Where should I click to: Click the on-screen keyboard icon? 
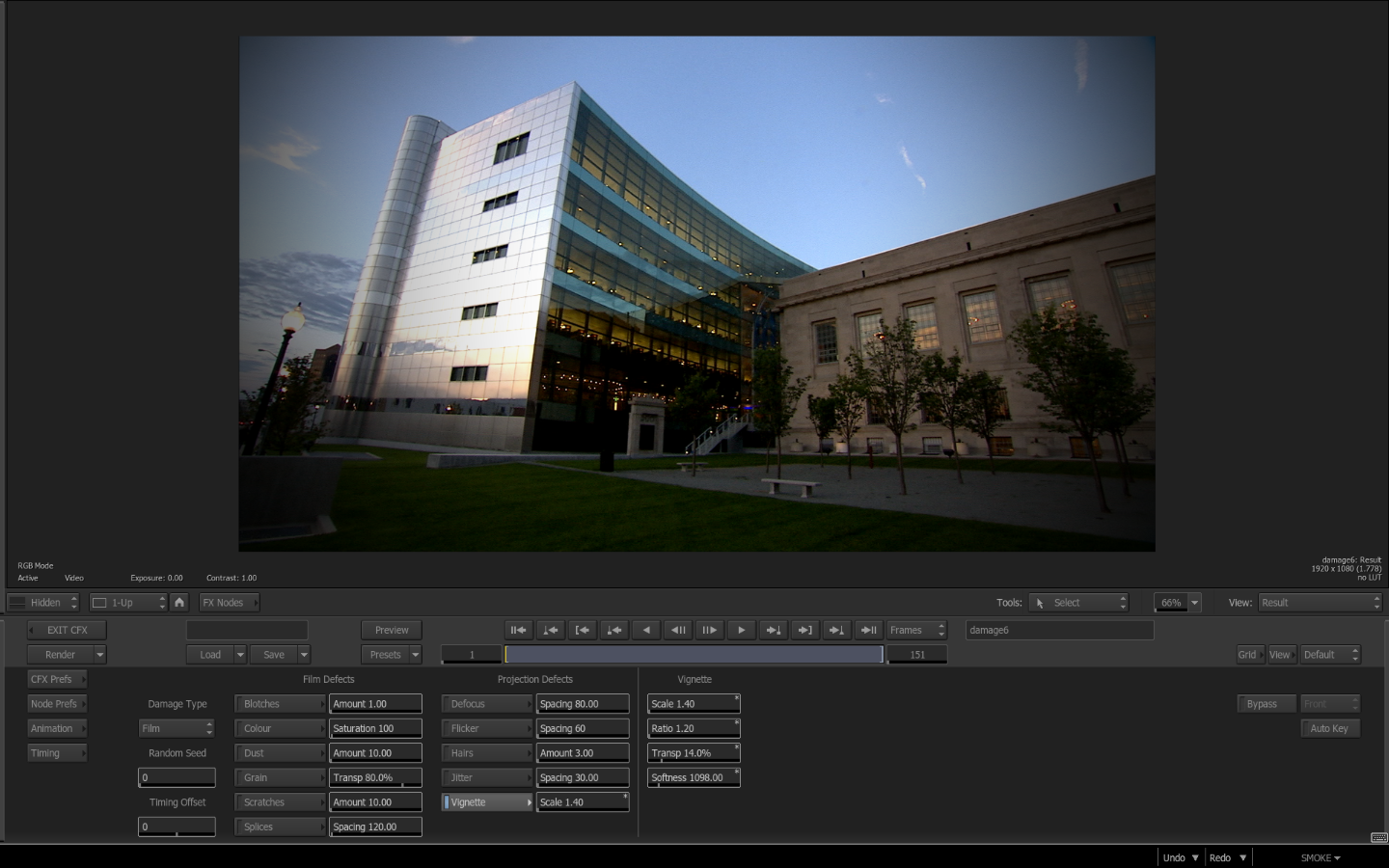[1378, 837]
